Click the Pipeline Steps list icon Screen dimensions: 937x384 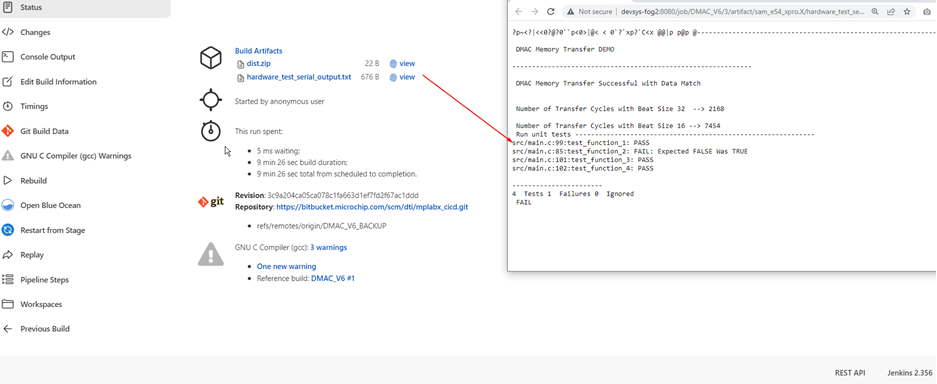tap(8, 279)
